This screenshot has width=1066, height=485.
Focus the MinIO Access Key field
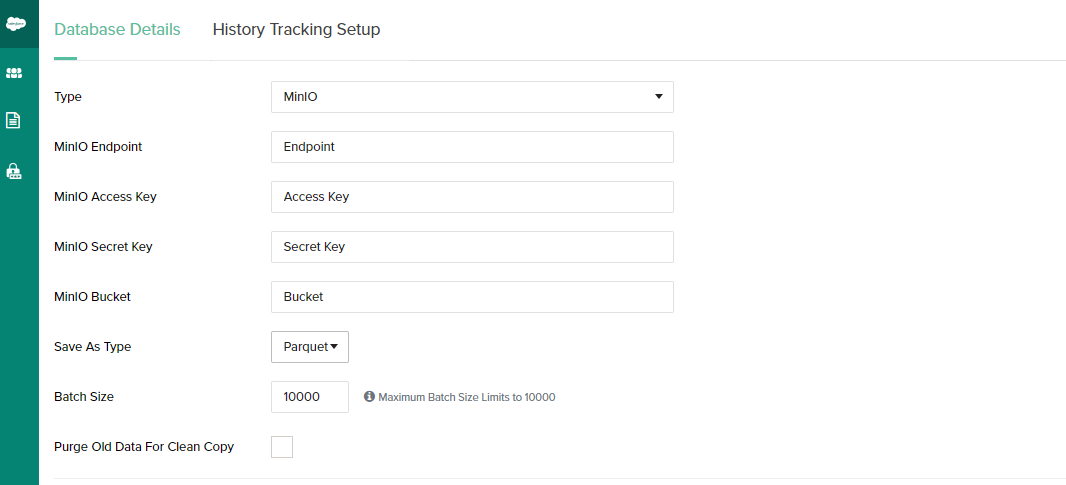[472, 197]
